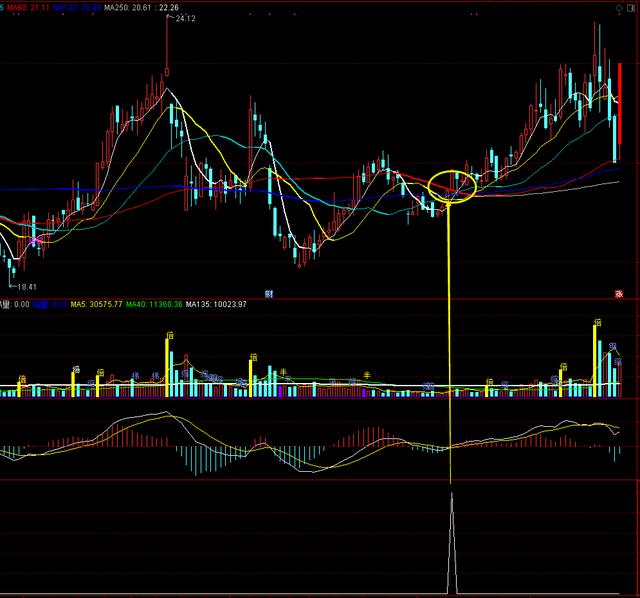The width and height of the screenshot is (640, 598).
Task: Select the red MA60 indicator label
Action: tap(28, 7)
